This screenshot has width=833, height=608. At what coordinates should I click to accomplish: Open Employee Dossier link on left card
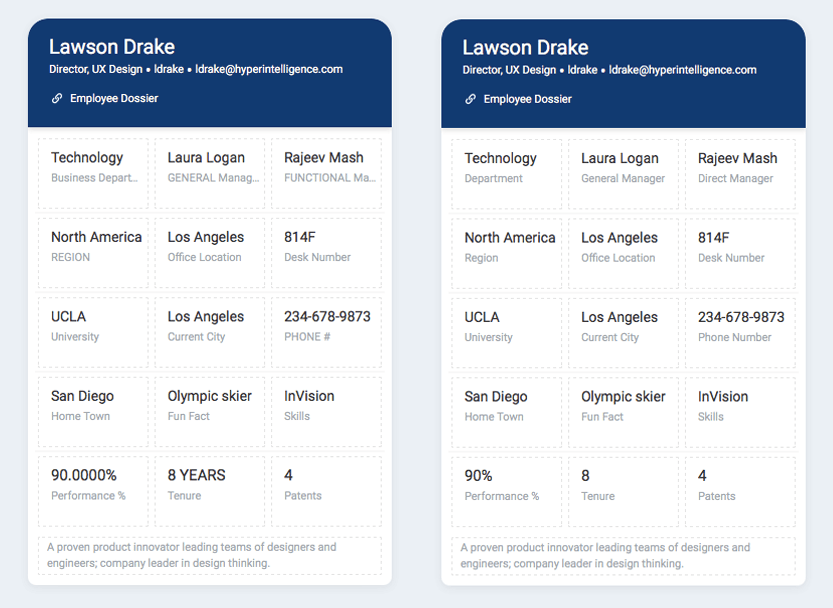113,99
